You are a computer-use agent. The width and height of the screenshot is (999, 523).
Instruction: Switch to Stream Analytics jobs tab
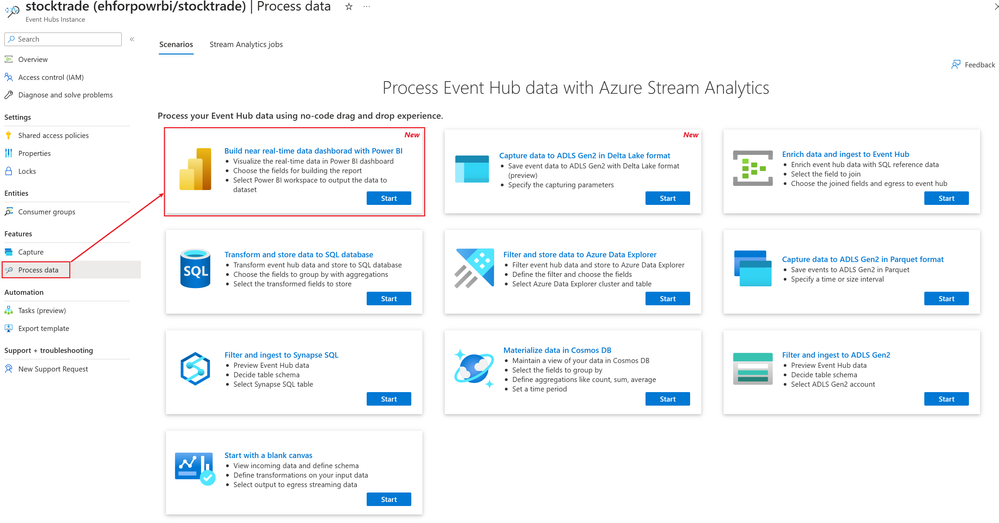(246, 45)
